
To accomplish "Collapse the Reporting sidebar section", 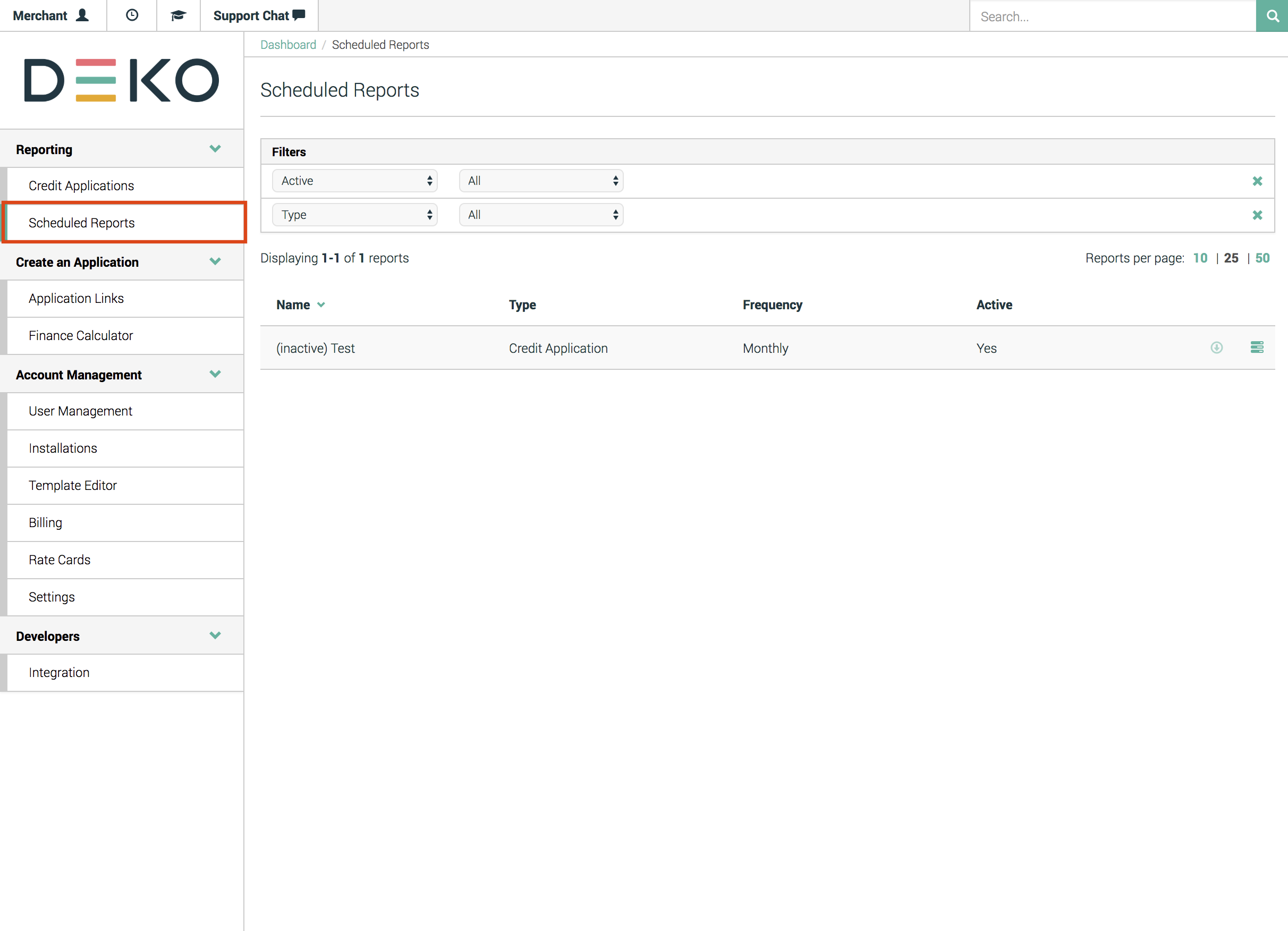I will pyautogui.click(x=215, y=149).
